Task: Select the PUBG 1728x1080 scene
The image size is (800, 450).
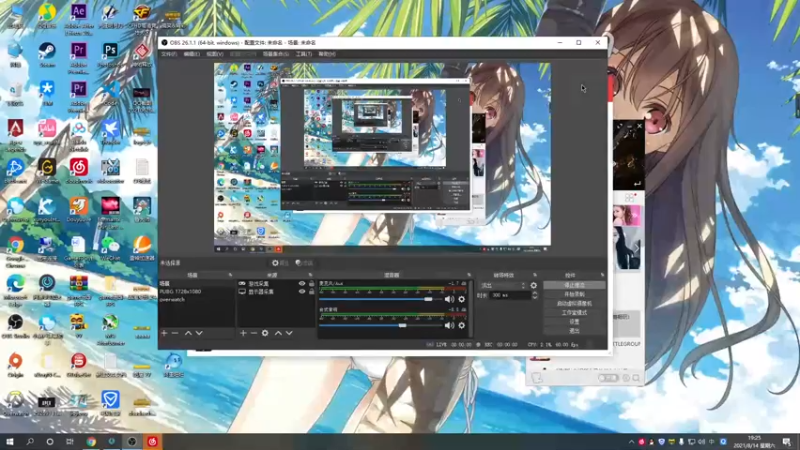Action: [196, 292]
